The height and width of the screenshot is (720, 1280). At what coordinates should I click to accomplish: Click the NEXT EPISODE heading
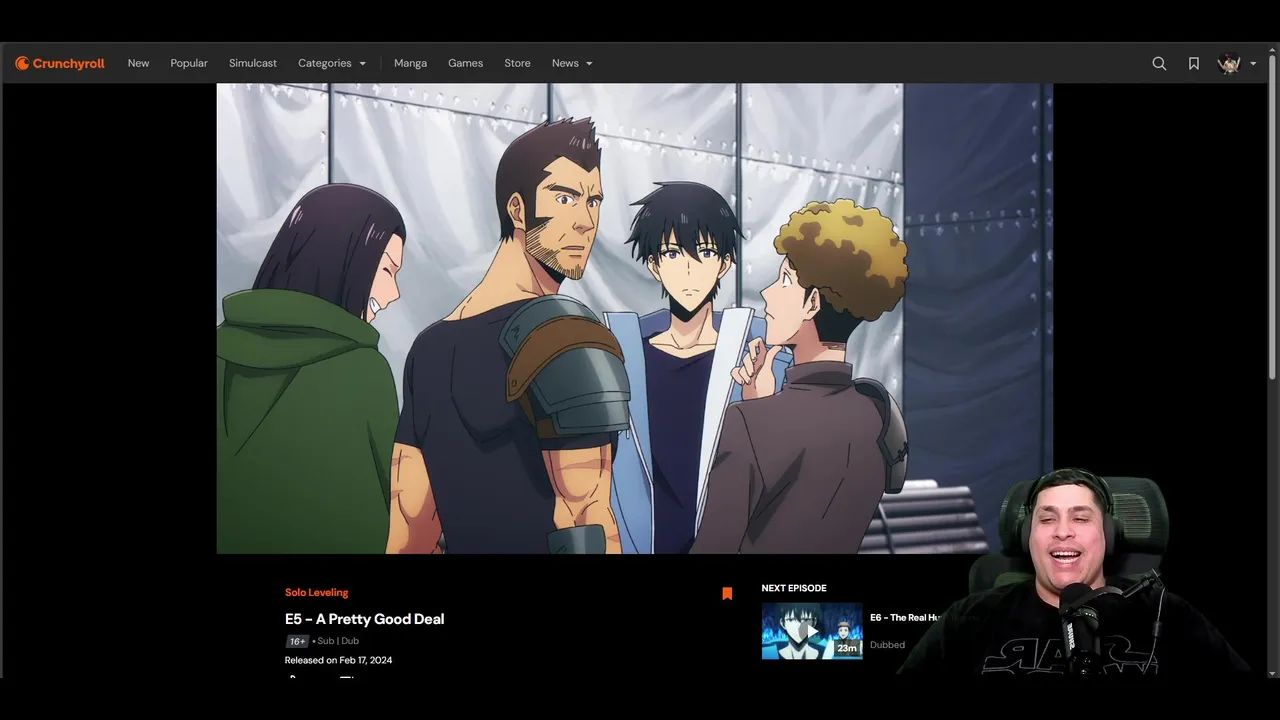[x=794, y=588]
